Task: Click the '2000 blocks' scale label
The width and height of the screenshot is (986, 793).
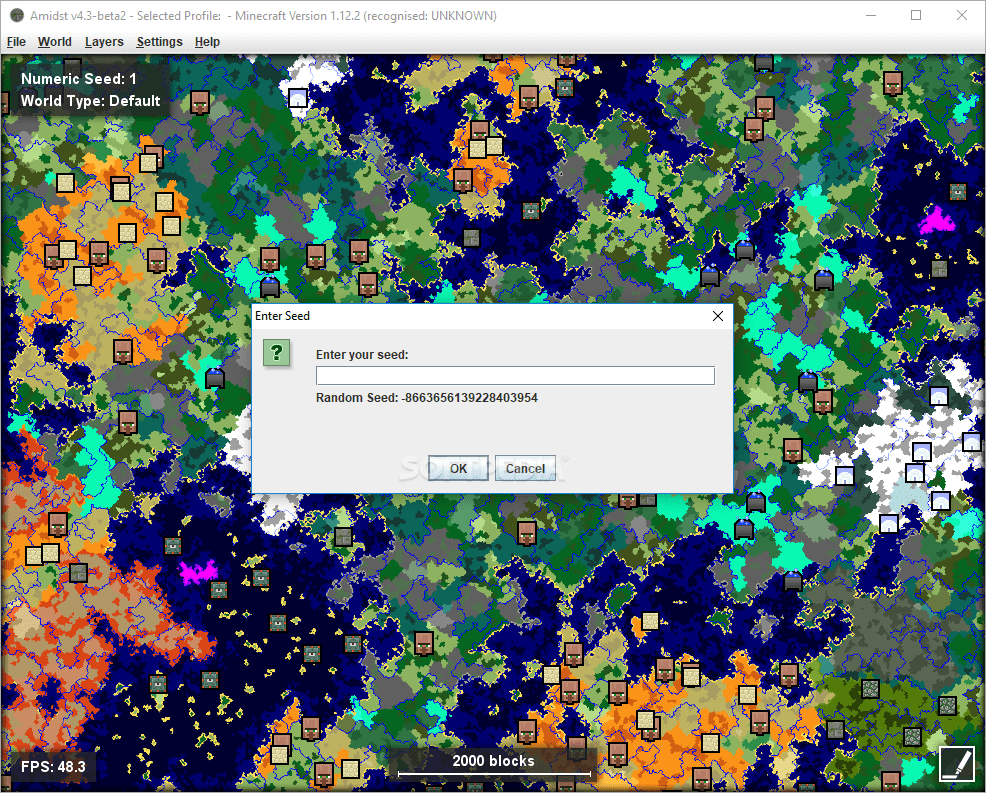Action: (x=494, y=761)
